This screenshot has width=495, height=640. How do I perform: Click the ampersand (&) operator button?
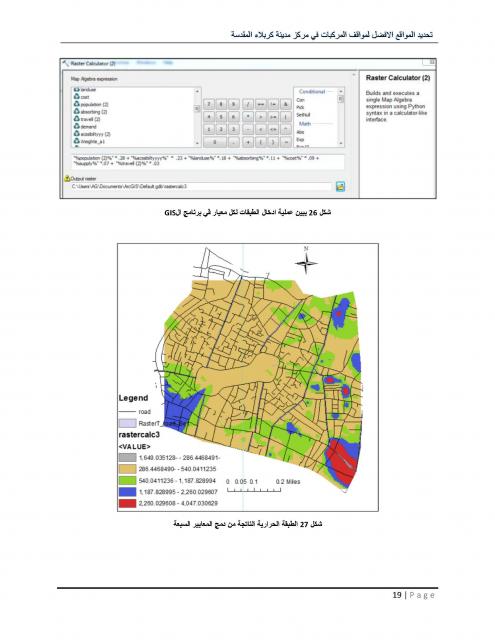(x=286, y=104)
